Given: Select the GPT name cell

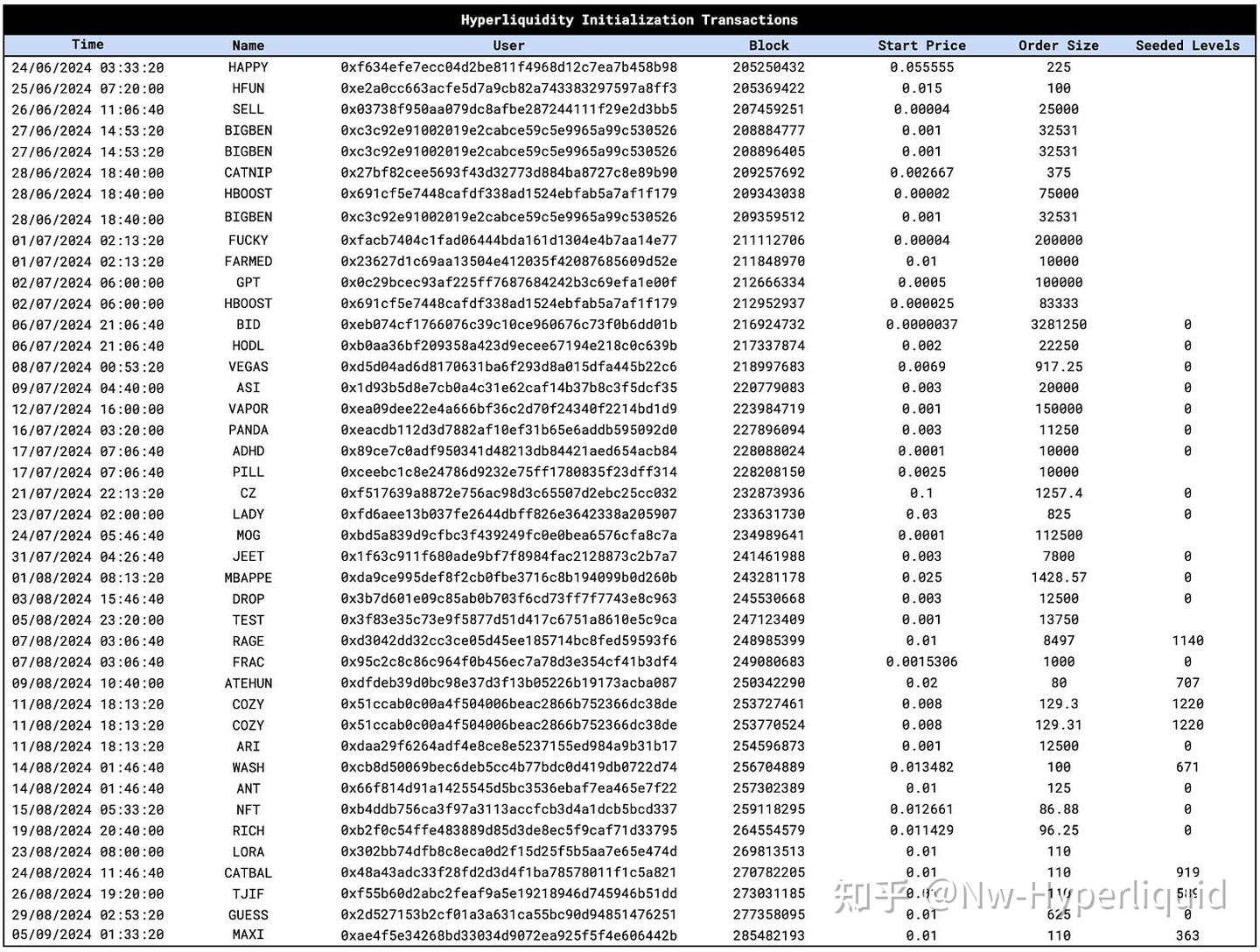Looking at the screenshot, I should tap(248, 283).
